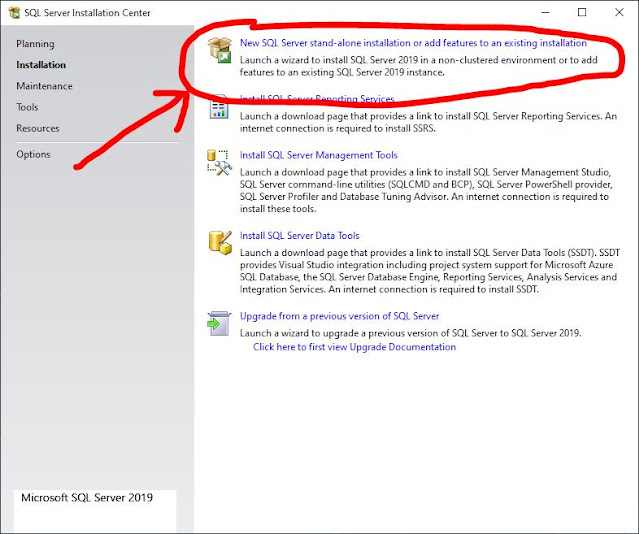Click the stand-alone installation description text
Screen dimensions: 639x534
point(419,66)
